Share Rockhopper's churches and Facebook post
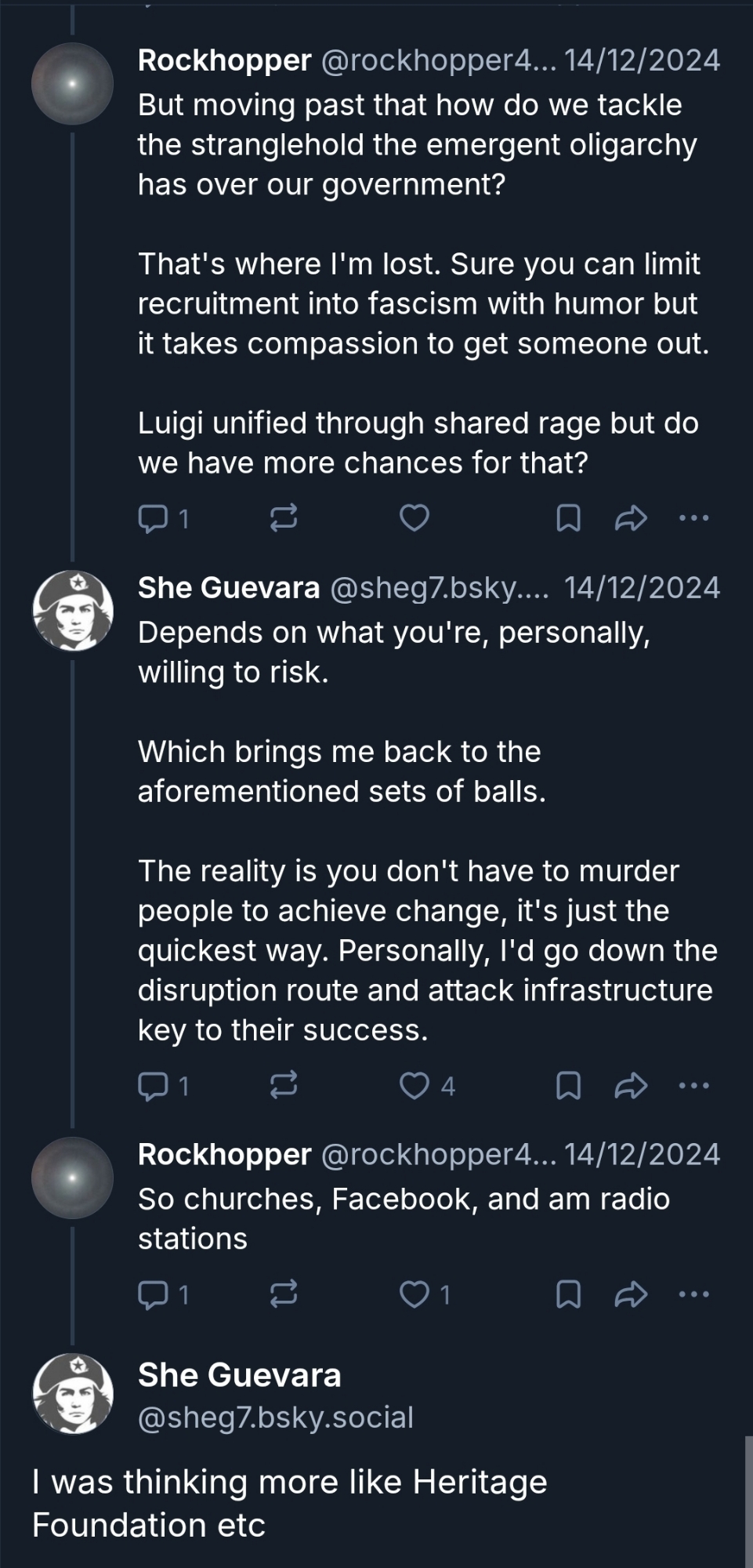Viewport: 753px width, 1568px height. [x=631, y=1294]
